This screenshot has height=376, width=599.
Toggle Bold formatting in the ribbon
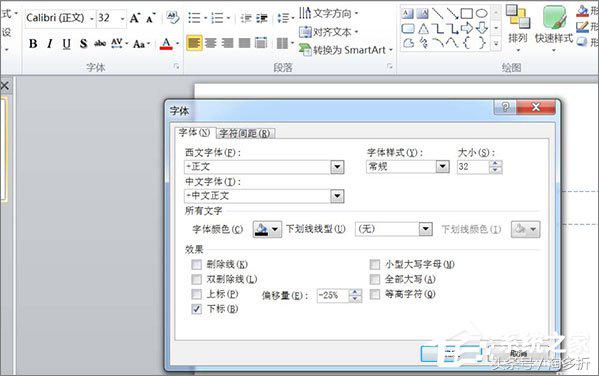(x=33, y=44)
